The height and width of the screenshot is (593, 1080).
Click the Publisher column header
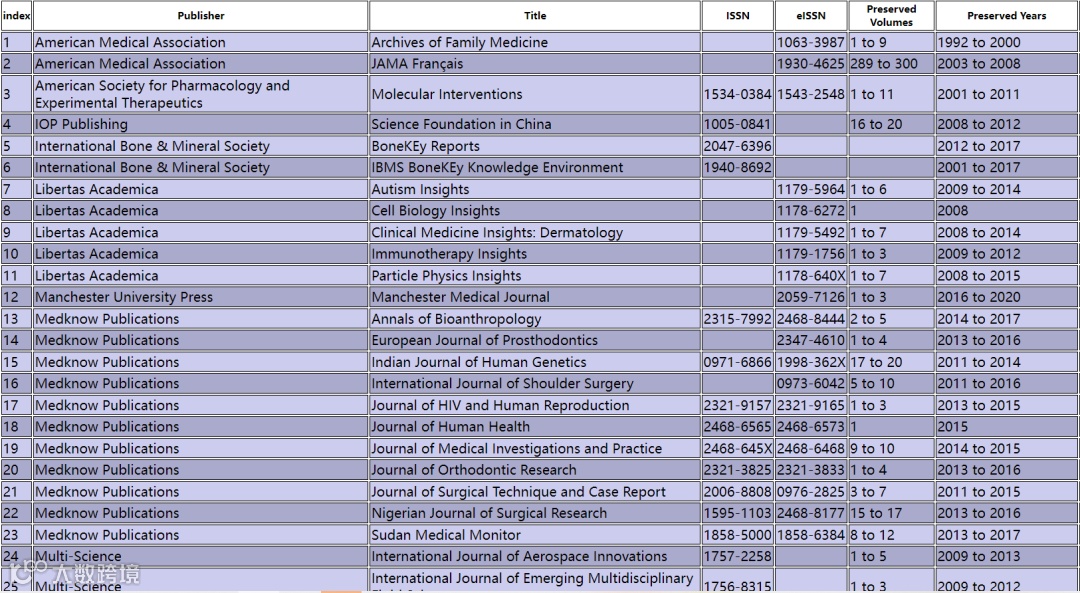[x=200, y=16]
